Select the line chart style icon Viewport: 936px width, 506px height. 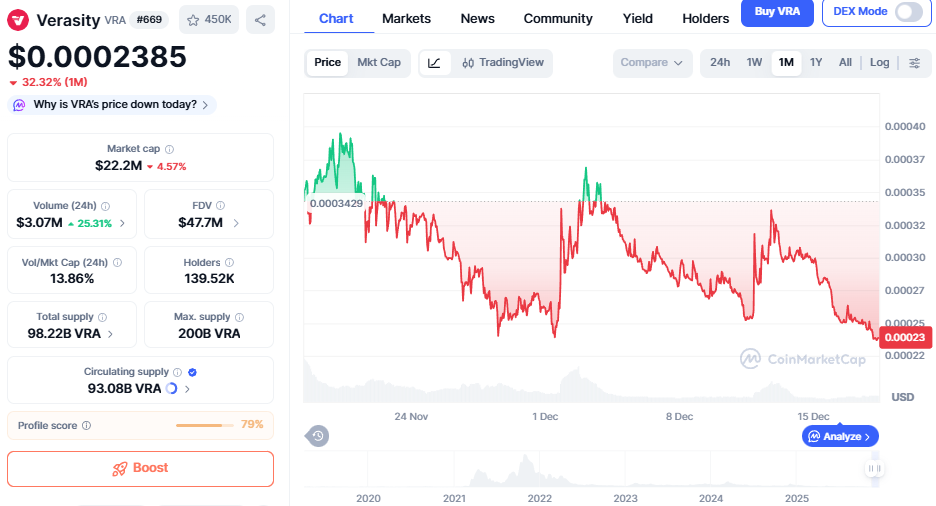(x=434, y=63)
